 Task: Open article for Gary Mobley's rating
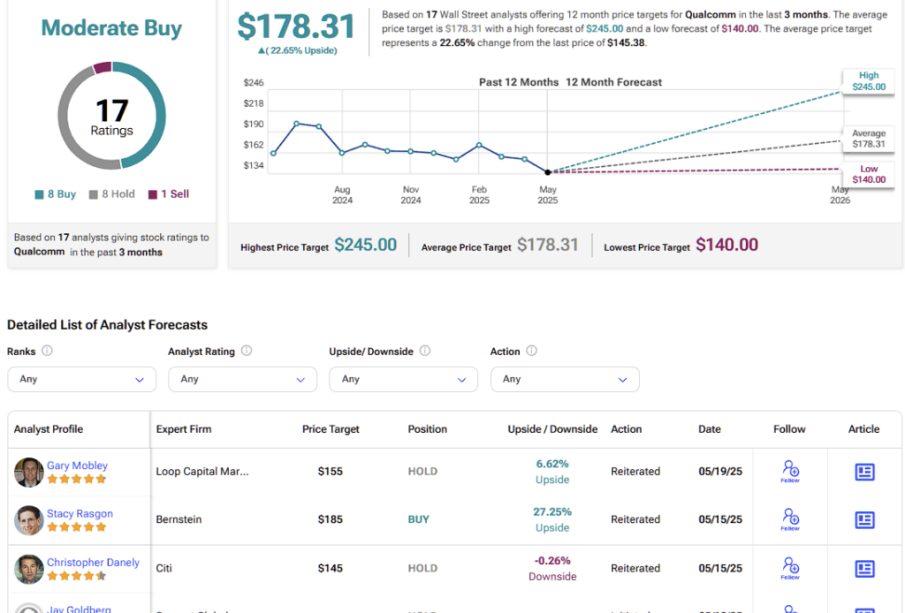[864, 472]
